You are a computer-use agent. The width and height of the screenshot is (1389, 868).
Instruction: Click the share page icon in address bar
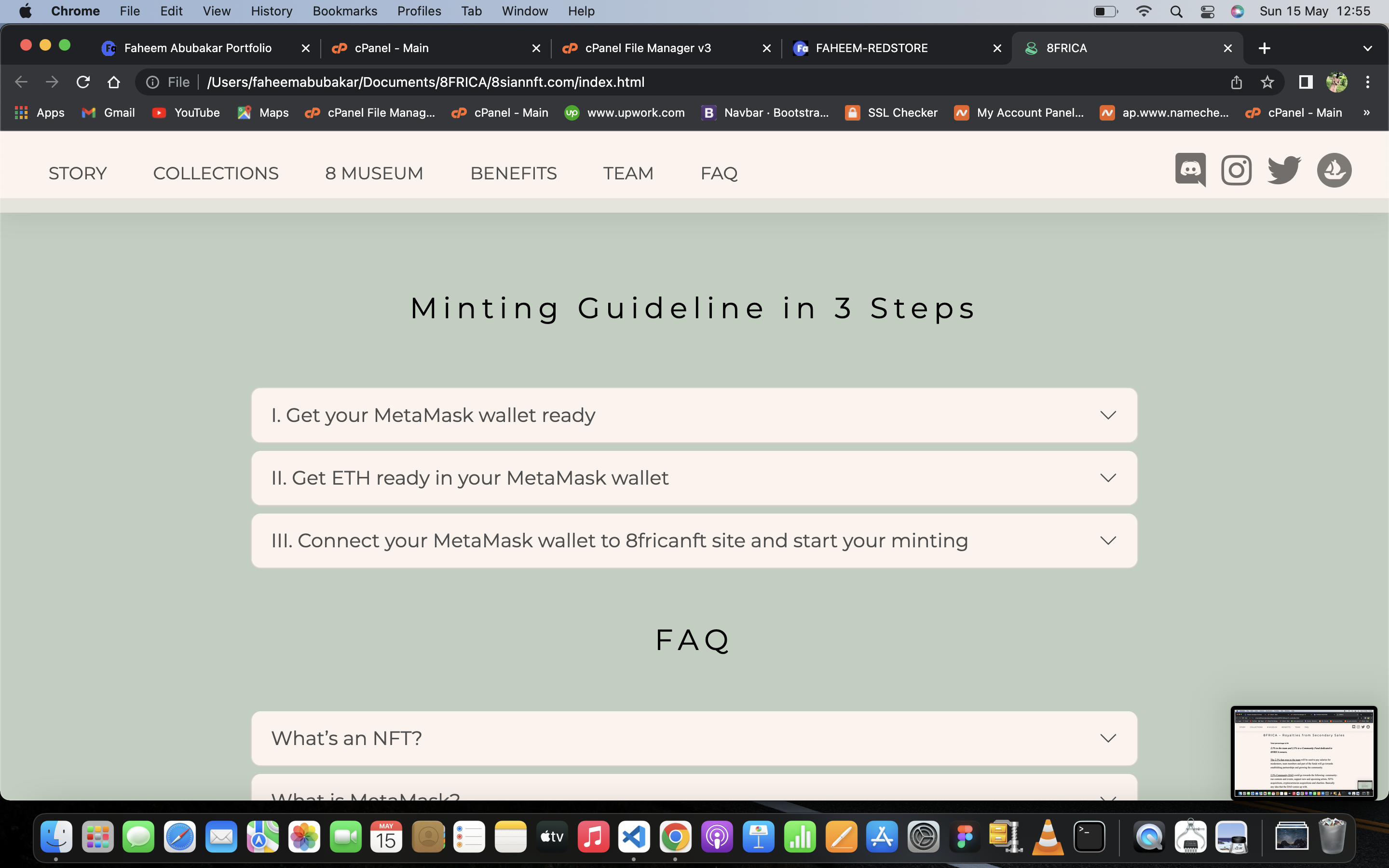pyautogui.click(x=1236, y=82)
